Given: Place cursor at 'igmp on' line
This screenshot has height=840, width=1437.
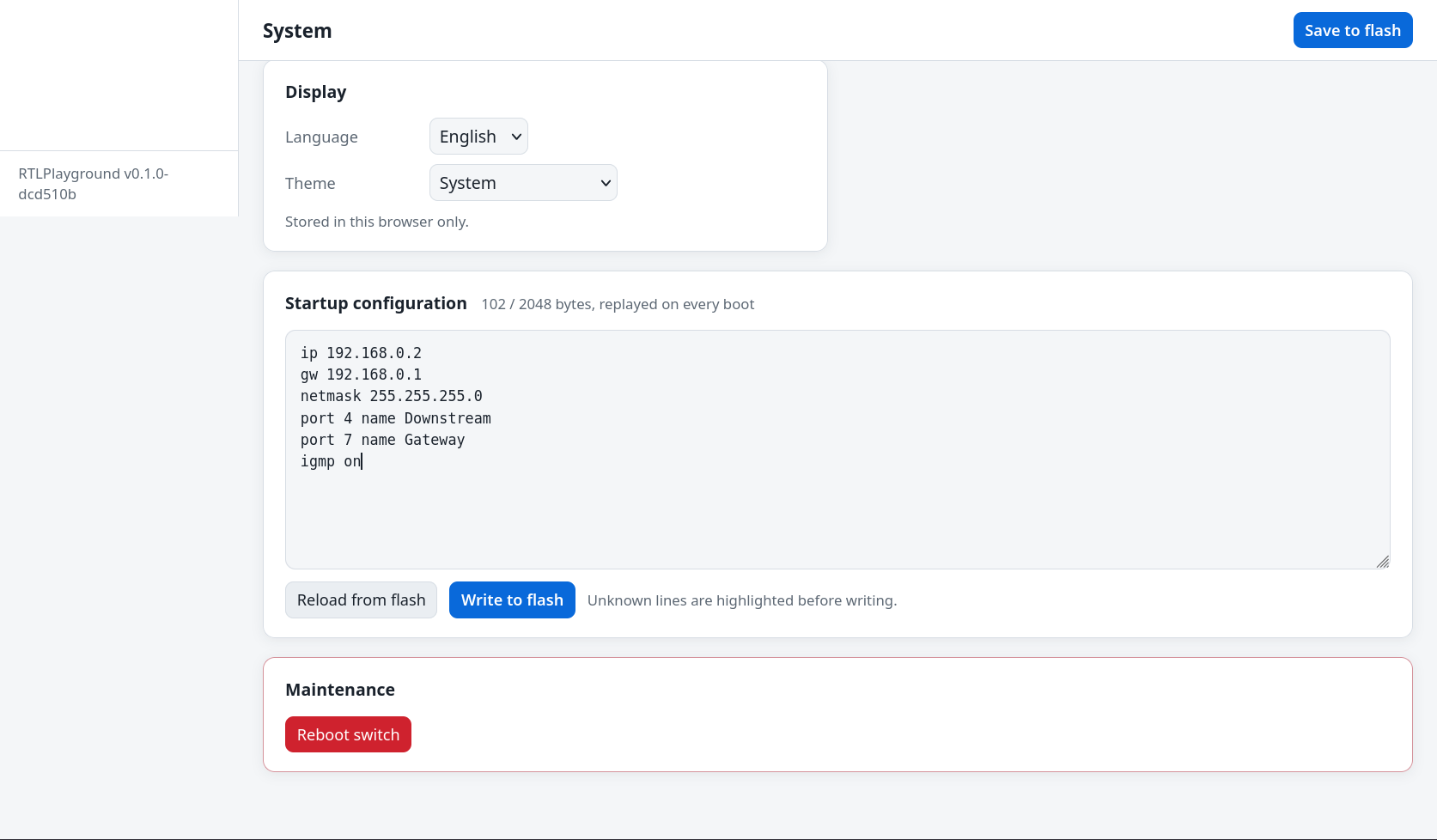Looking at the screenshot, I should 332,461.
